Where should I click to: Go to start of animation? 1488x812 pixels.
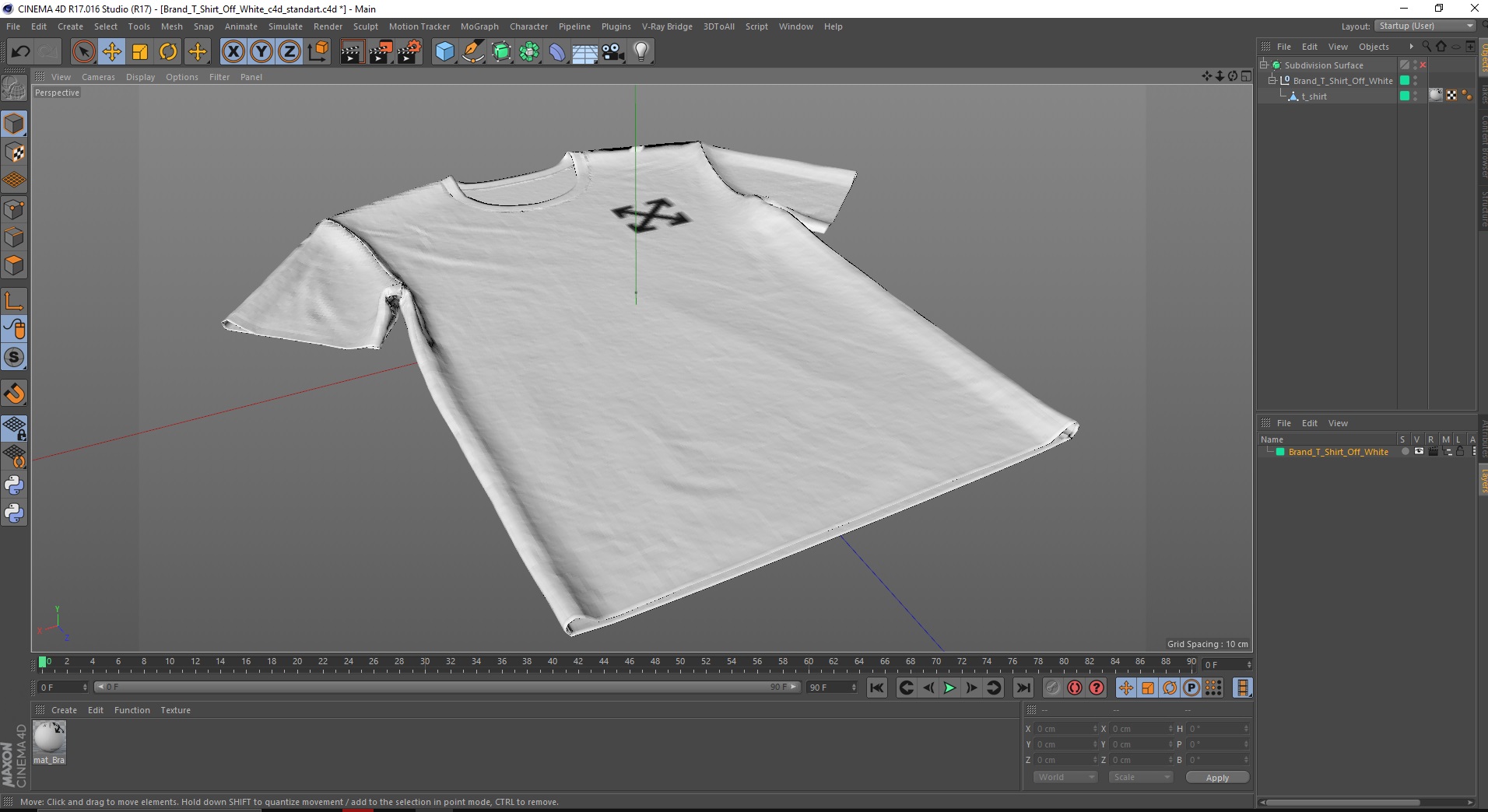[877, 688]
